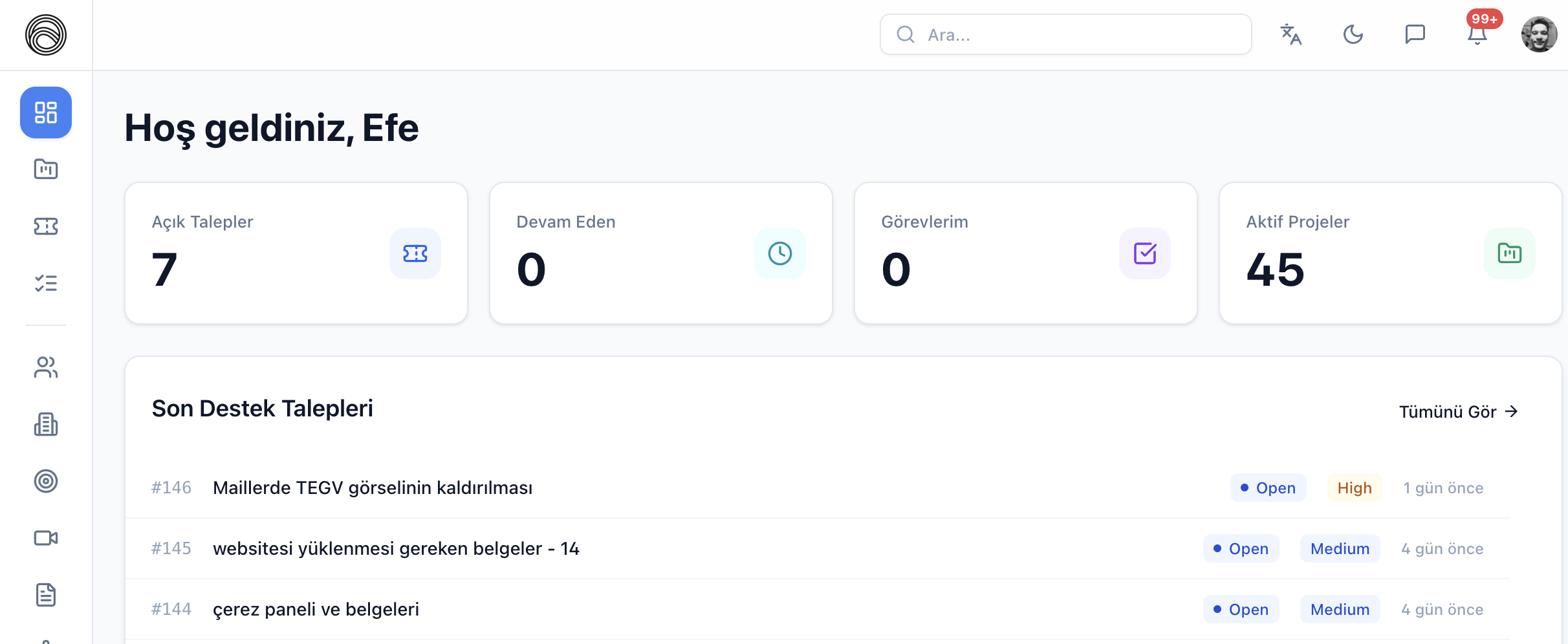This screenshot has width=1568, height=644.
Task: Open the video camera icon in sidebar
Action: [46, 538]
